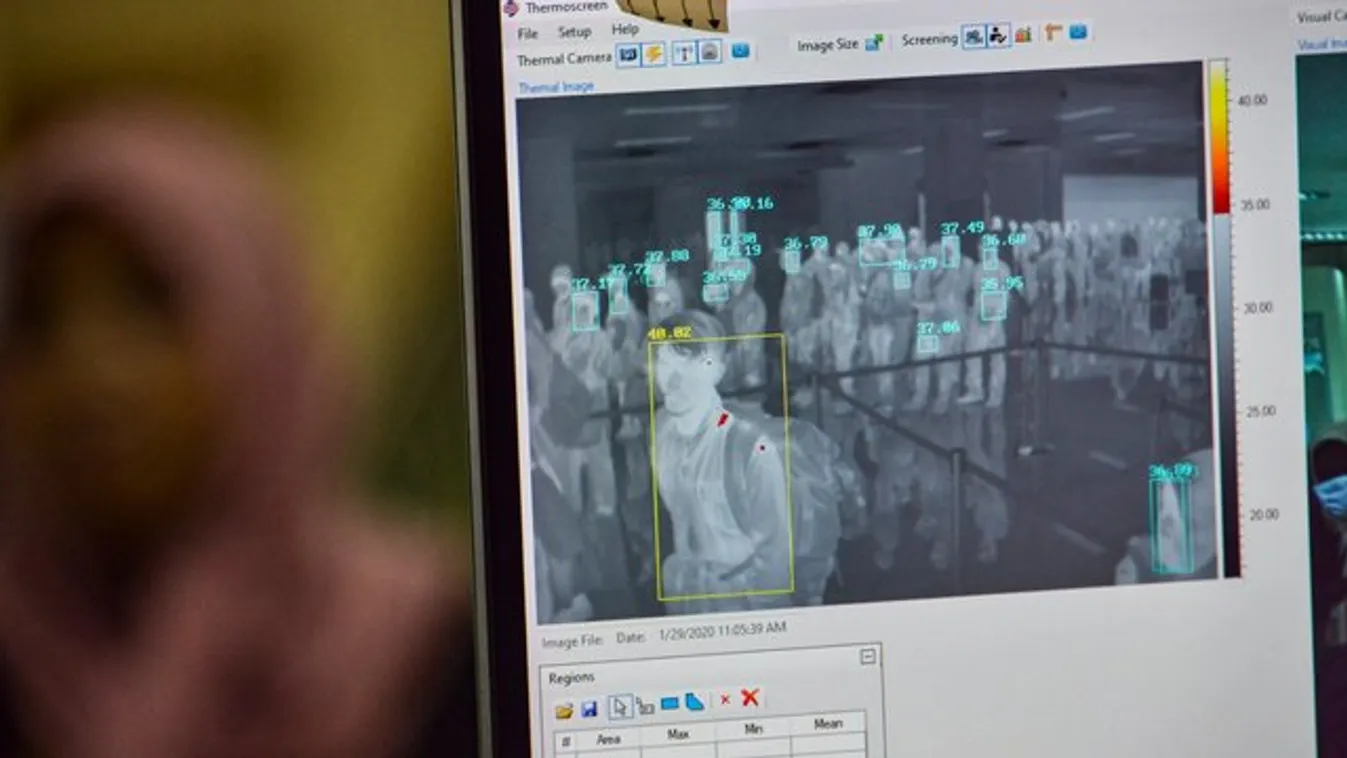Click the Min column header
Screen dimensions: 1347x758
click(753, 730)
